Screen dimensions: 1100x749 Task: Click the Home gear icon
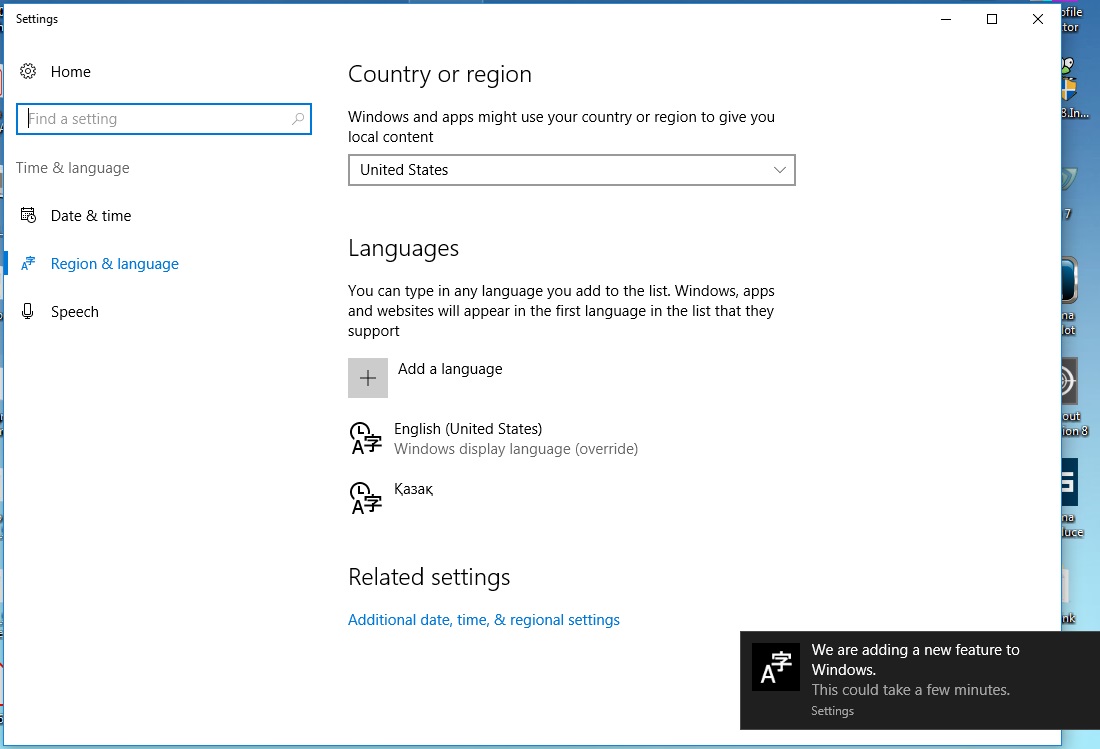coord(28,72)
